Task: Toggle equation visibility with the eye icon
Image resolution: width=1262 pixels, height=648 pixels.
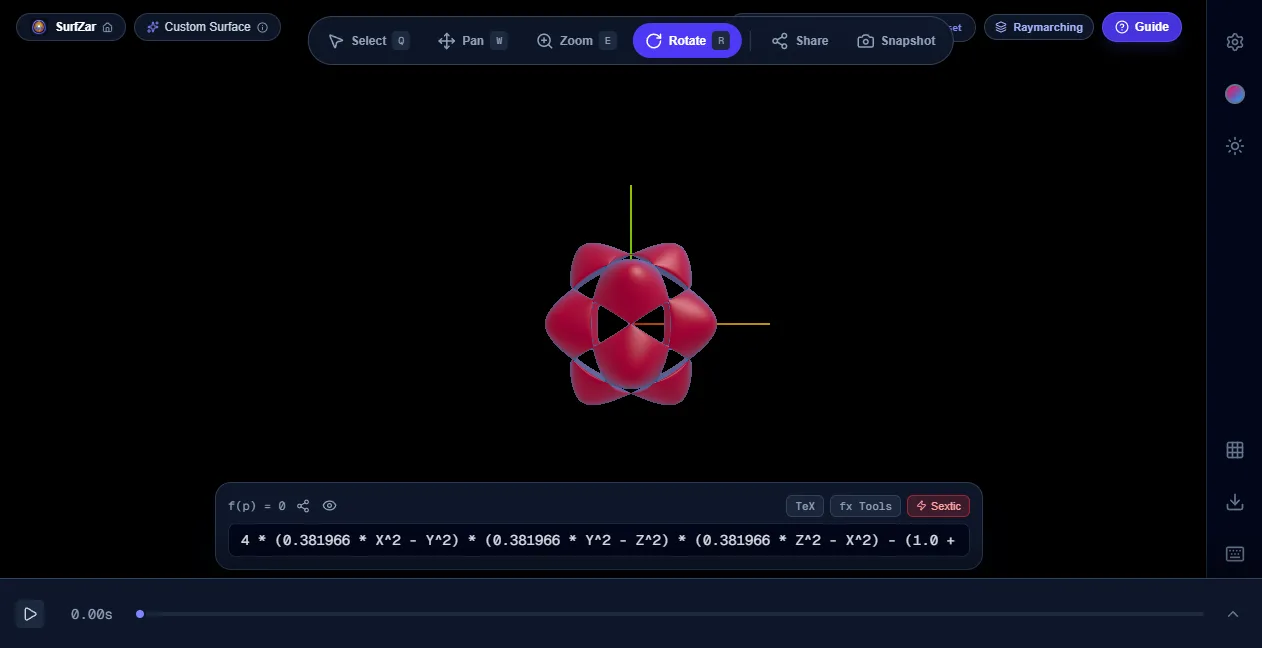Action: (330, 506)
